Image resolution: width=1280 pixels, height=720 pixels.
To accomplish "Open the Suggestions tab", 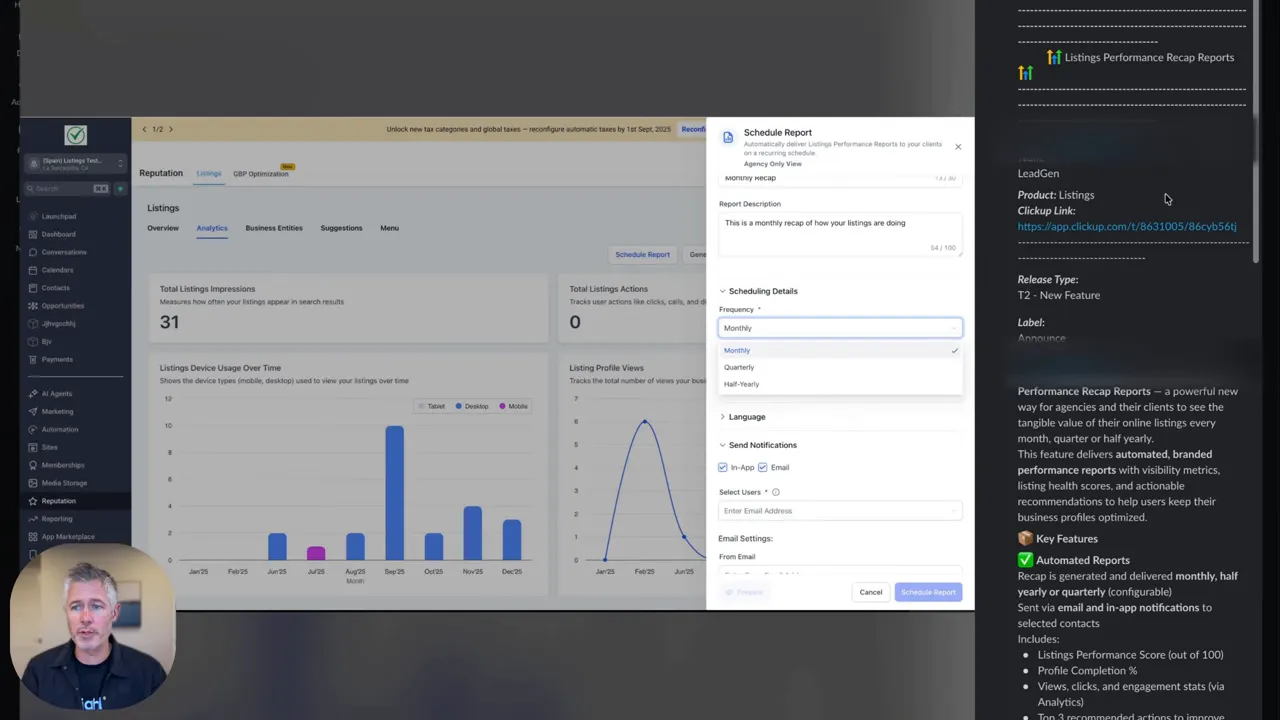I will [x=341, y=228].
